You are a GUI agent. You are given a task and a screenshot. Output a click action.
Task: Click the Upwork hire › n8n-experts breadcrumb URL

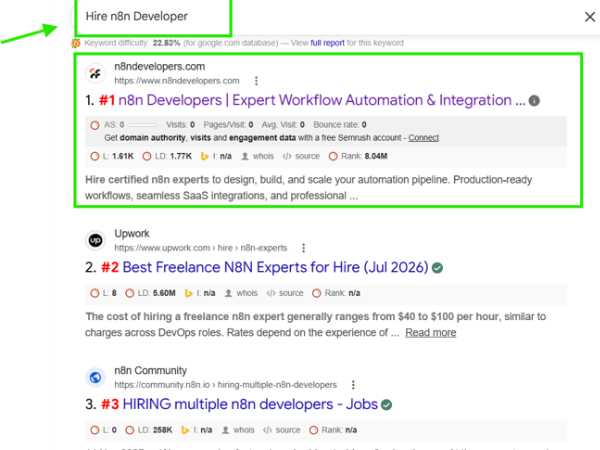[x=201, y=248]
